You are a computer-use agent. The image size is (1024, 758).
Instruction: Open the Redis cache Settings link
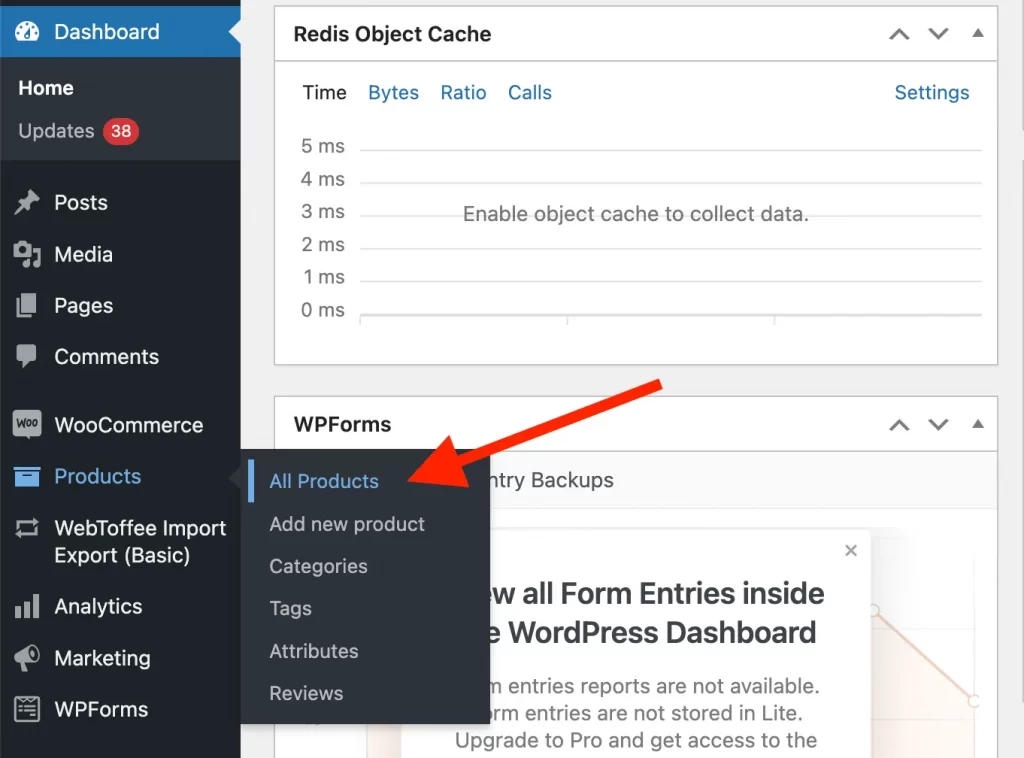click(931, 93)
